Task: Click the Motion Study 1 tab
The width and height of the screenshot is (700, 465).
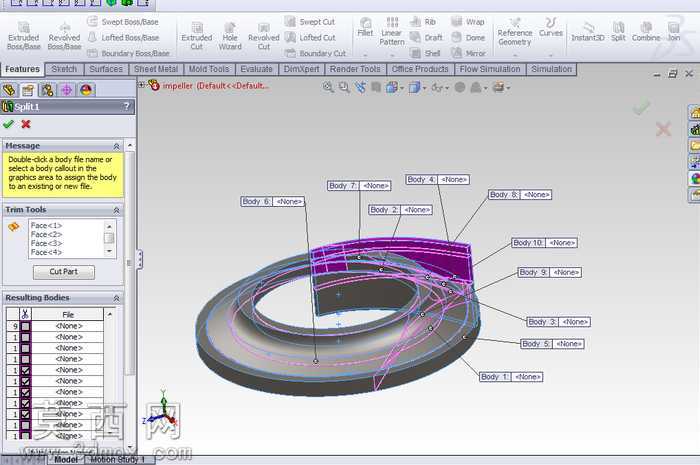Action: [x=118, y=459]
